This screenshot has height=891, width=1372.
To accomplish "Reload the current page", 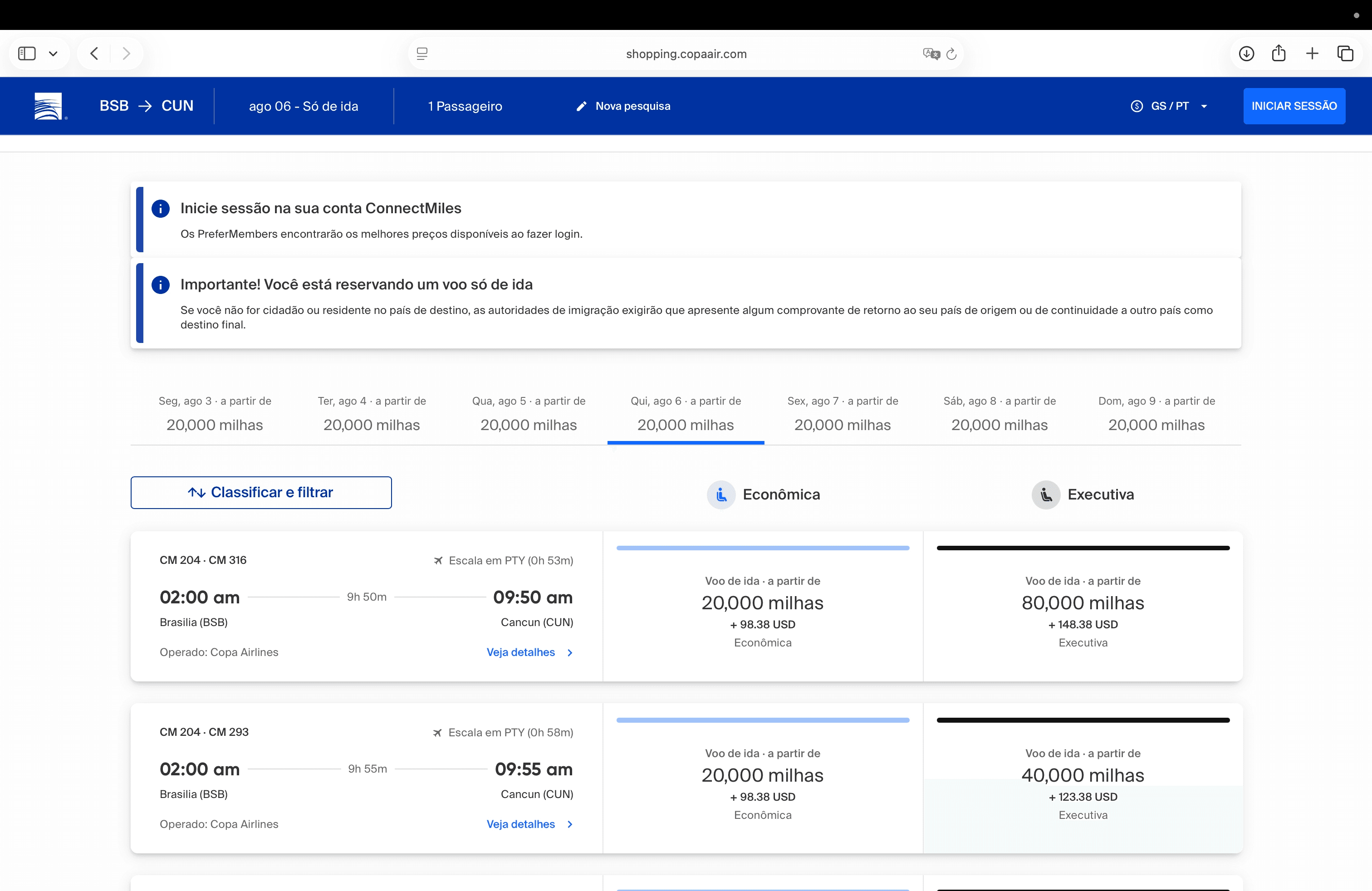I will pos(952,54).
